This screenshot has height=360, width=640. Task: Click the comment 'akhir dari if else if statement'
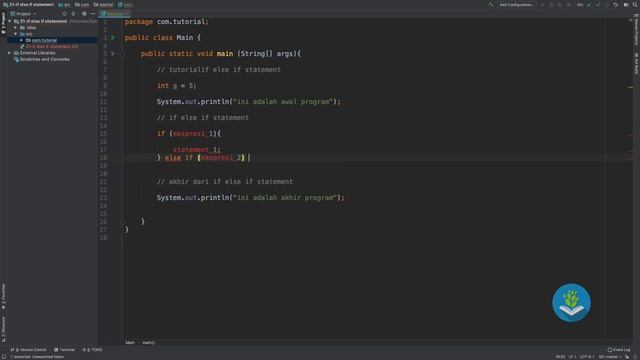pos(224,182)
